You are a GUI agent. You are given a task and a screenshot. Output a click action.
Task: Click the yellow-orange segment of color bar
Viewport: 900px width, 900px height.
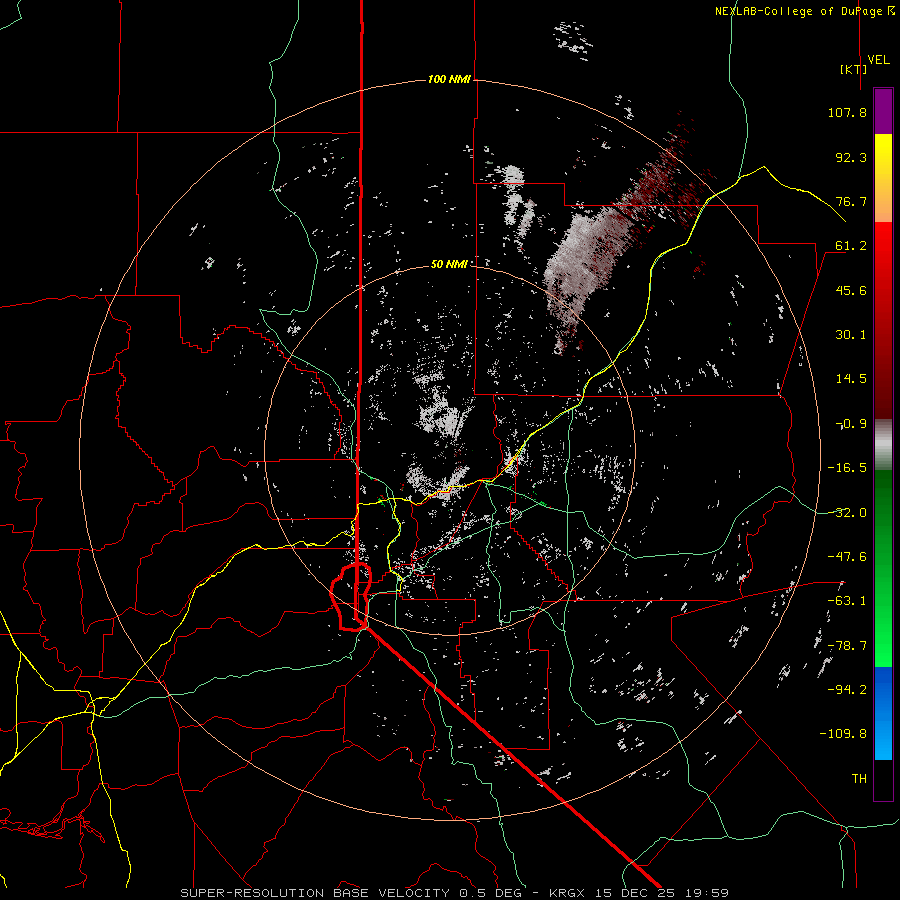click(x=883, y=178)
